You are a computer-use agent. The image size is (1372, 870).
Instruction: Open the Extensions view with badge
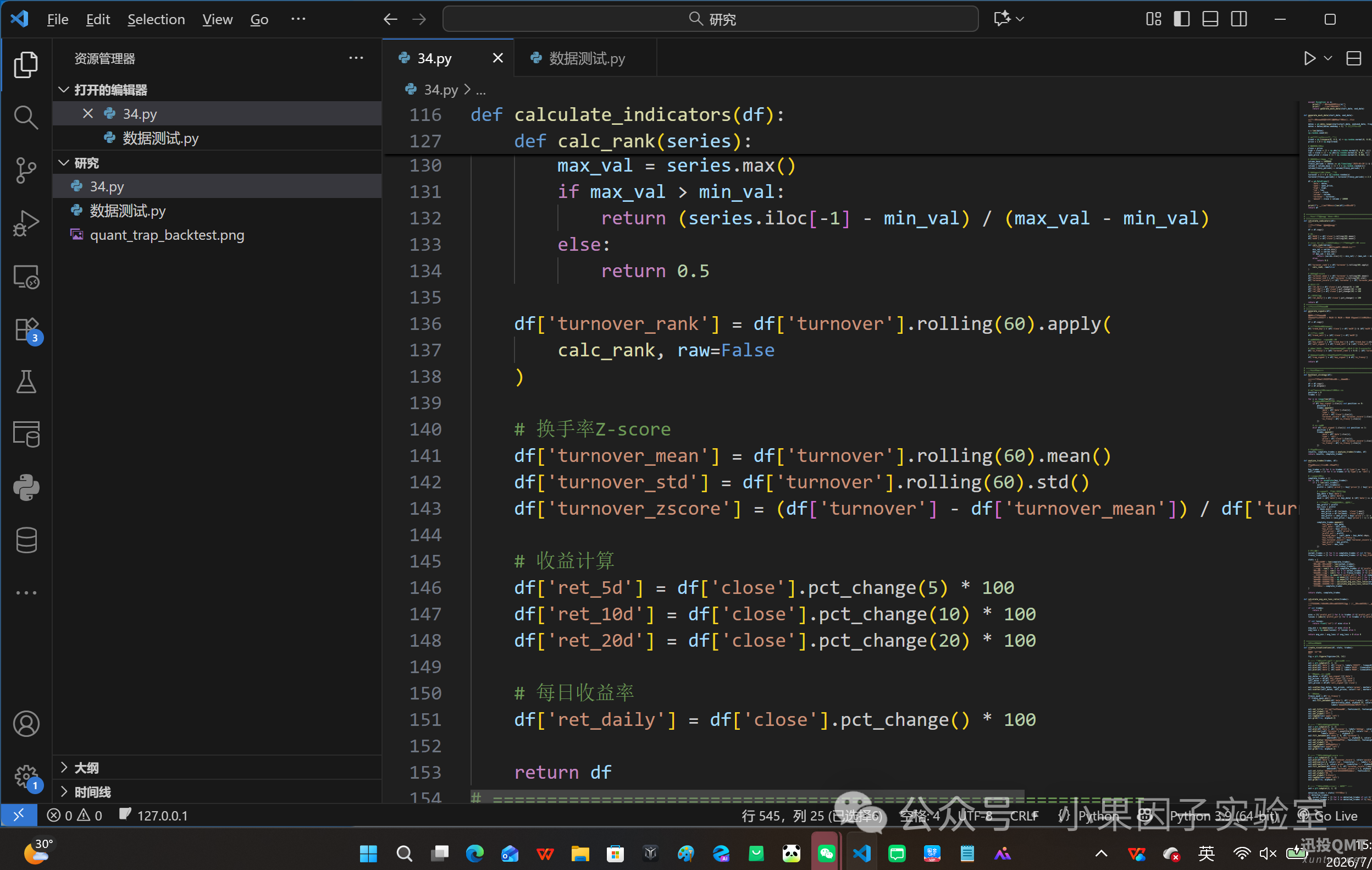coord(27,329)
